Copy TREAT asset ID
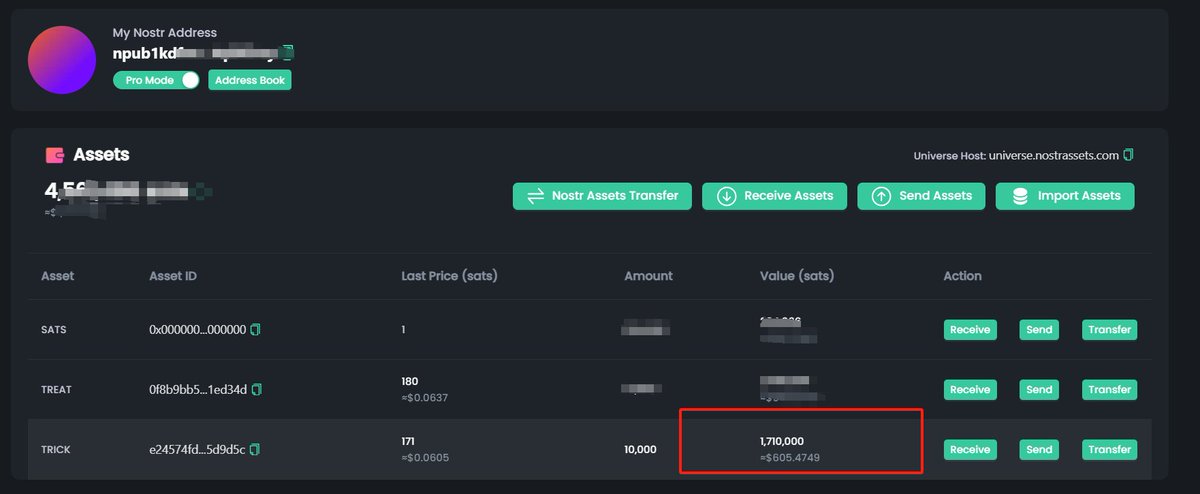 click(257, 389)
